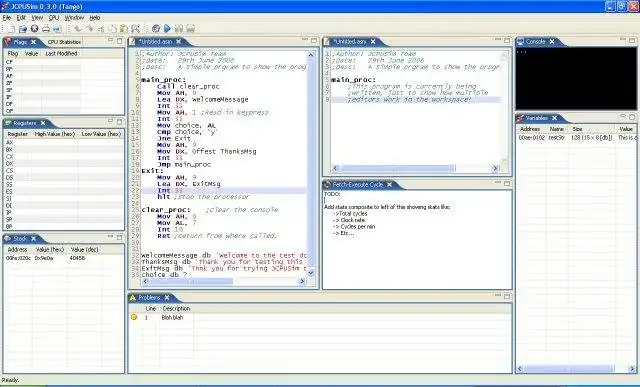Open the Help menu

point(95,18)
